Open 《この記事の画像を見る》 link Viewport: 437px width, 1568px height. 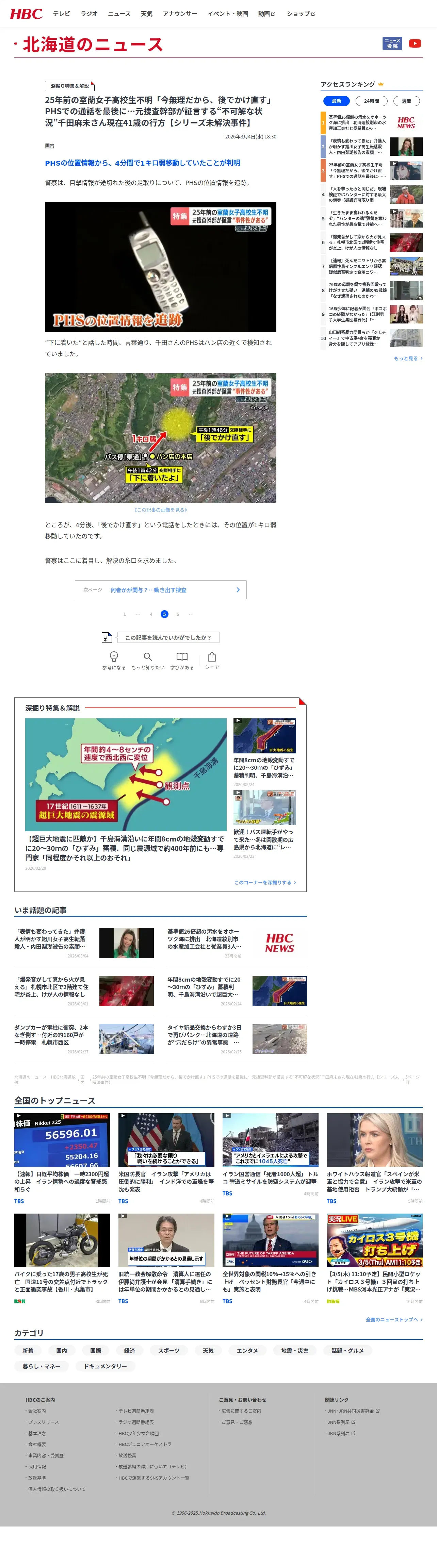click(x=160, y=510)
